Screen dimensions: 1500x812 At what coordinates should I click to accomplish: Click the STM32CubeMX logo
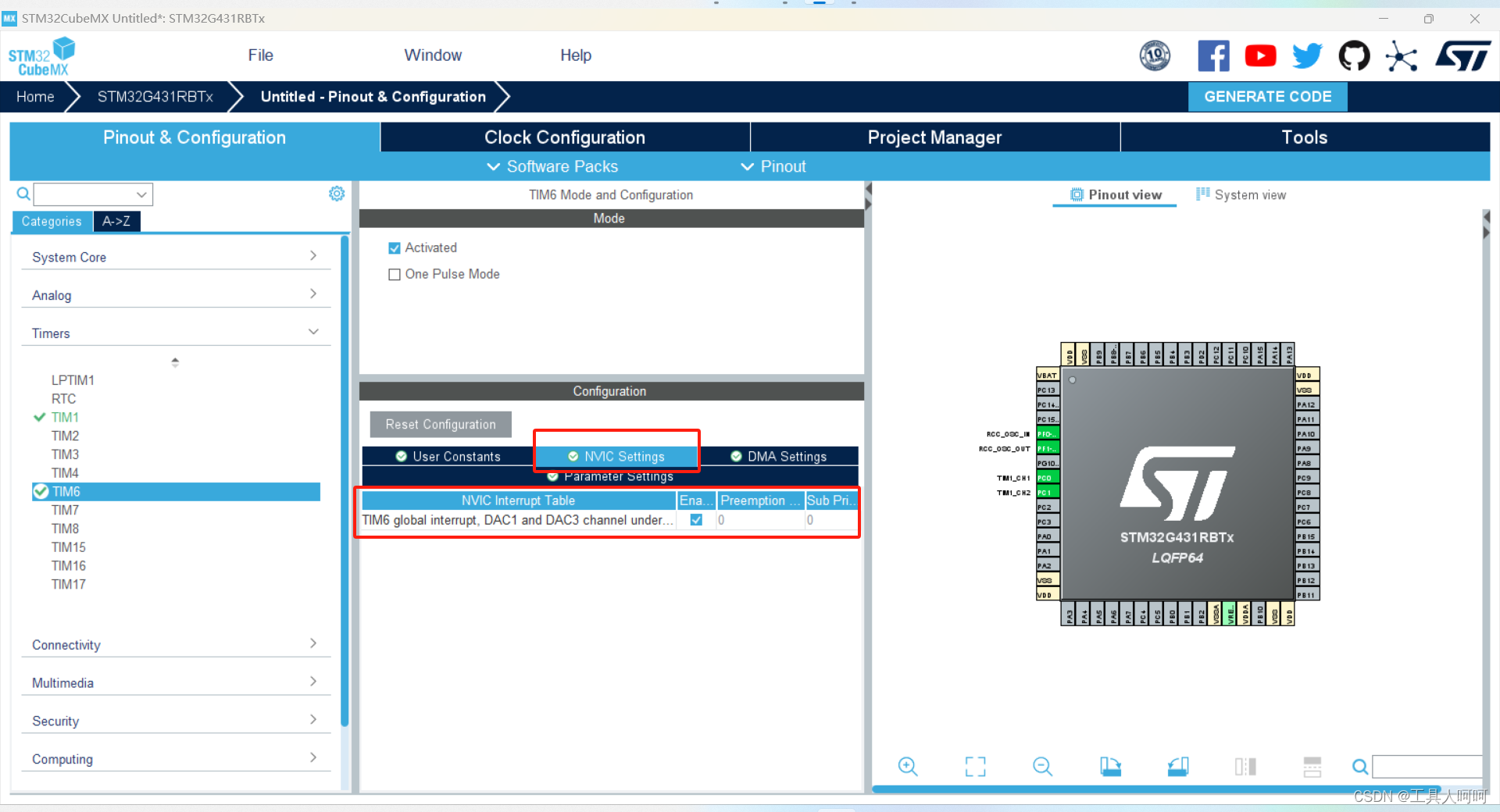point(41,57)
